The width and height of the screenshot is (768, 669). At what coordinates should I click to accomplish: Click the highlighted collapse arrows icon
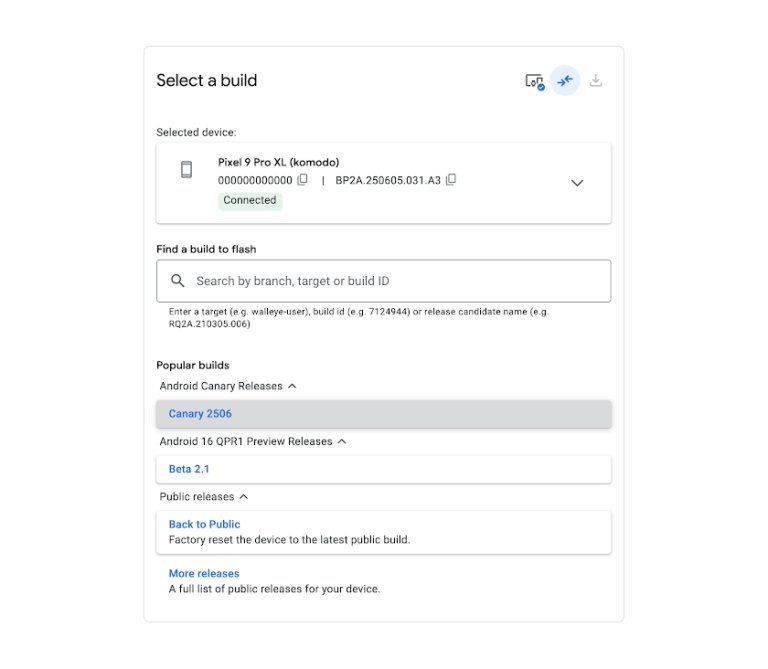(x=565, y=81)
